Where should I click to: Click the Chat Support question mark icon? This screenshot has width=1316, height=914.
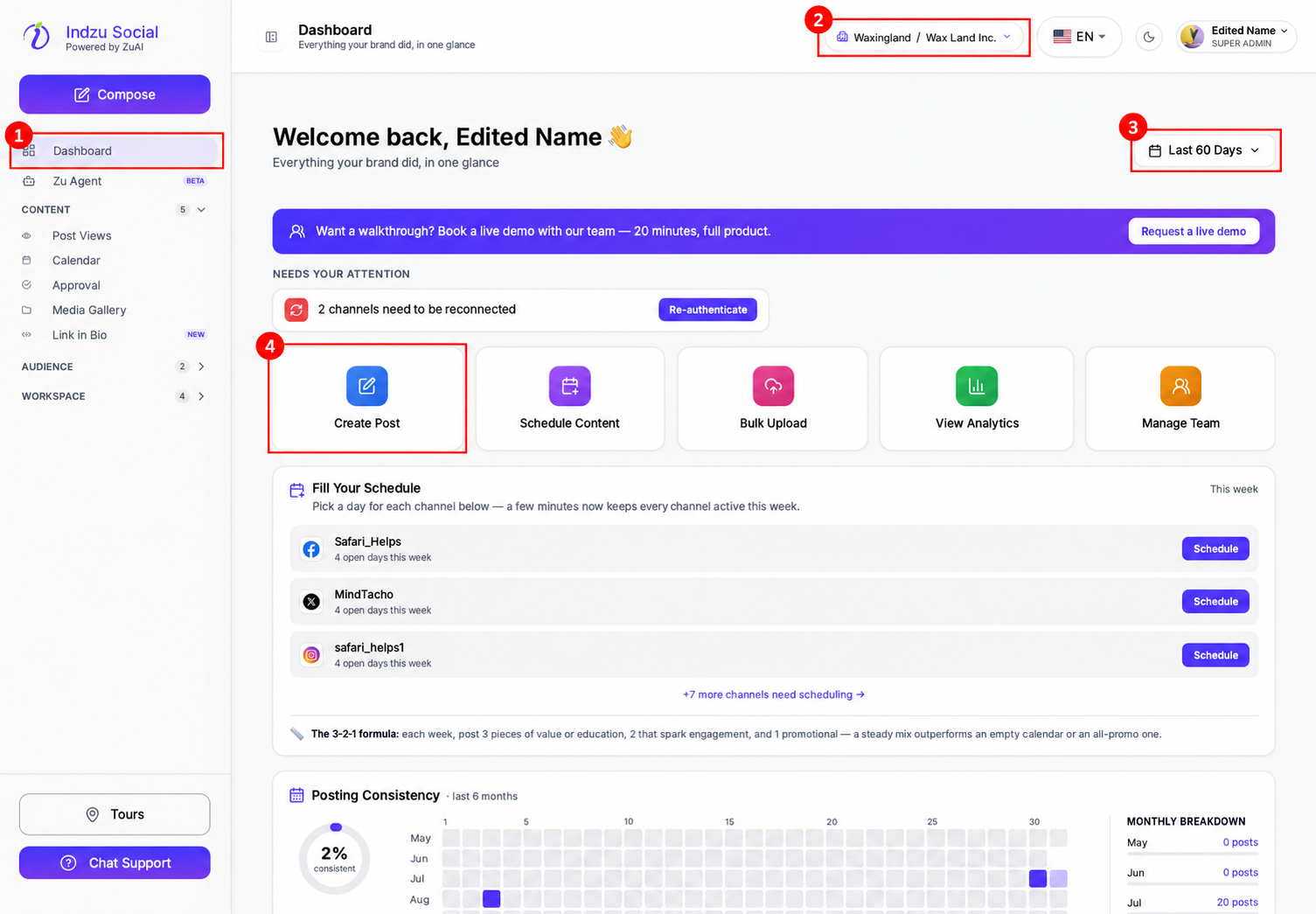tap(68, 863)
